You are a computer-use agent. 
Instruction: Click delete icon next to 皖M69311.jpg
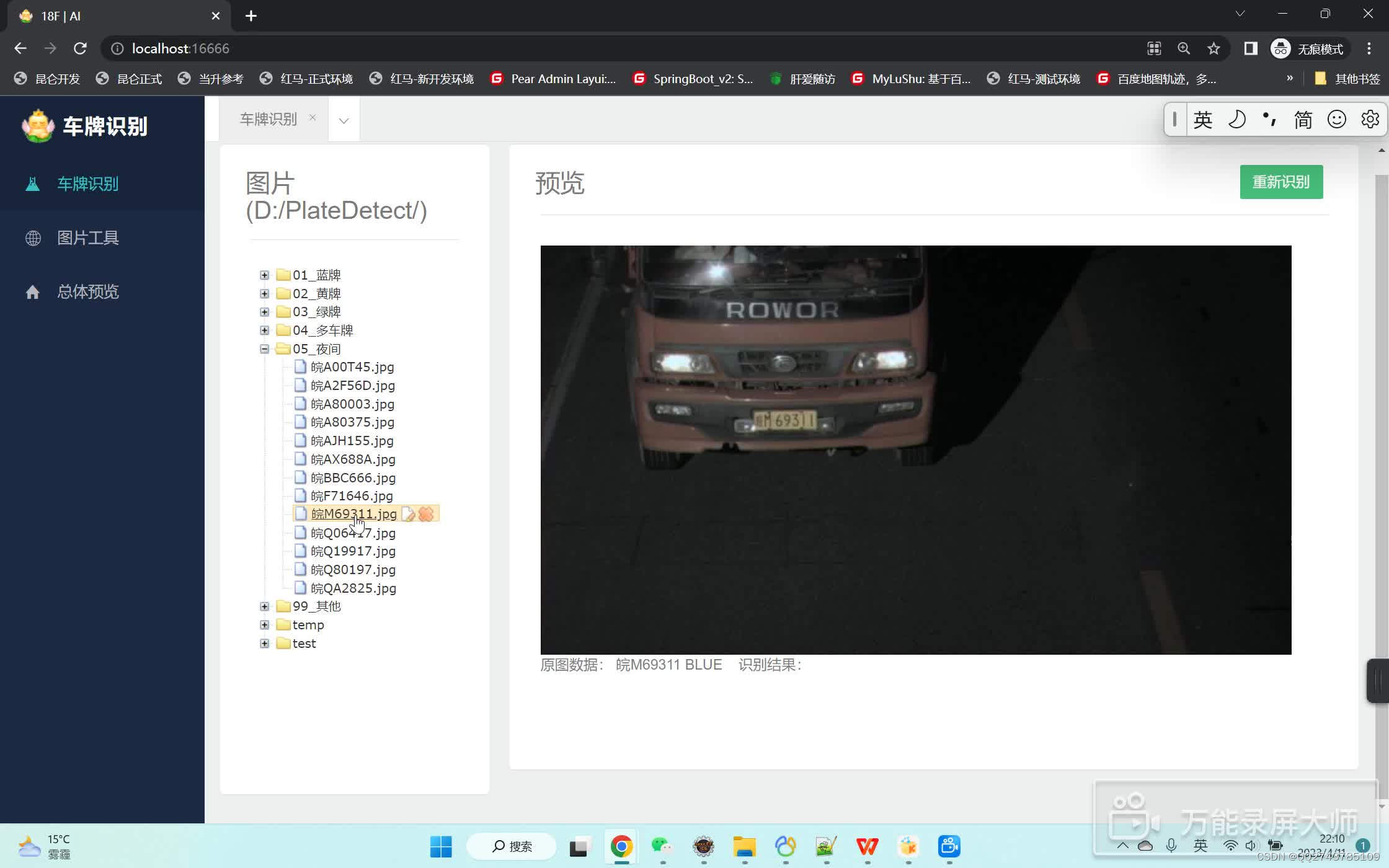coord(426,514)
